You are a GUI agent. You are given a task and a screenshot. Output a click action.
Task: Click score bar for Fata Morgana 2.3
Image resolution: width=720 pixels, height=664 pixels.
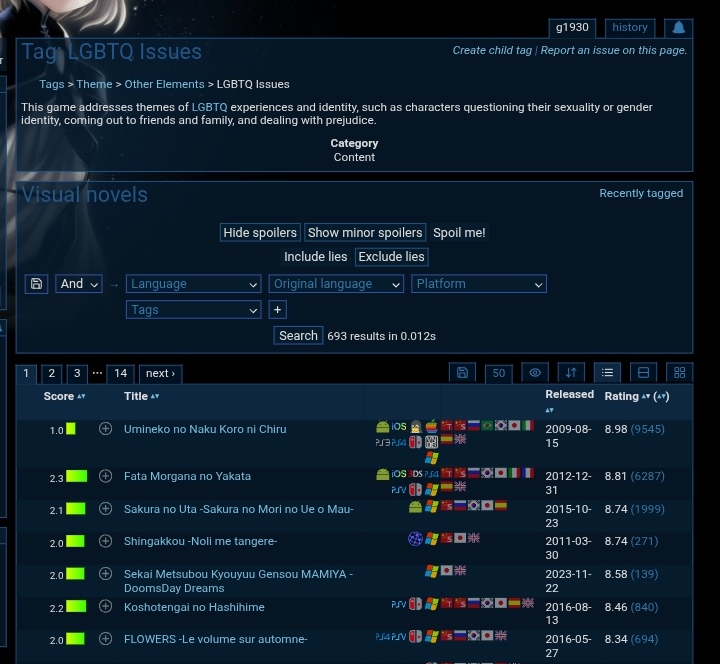[x=76, y=476]
